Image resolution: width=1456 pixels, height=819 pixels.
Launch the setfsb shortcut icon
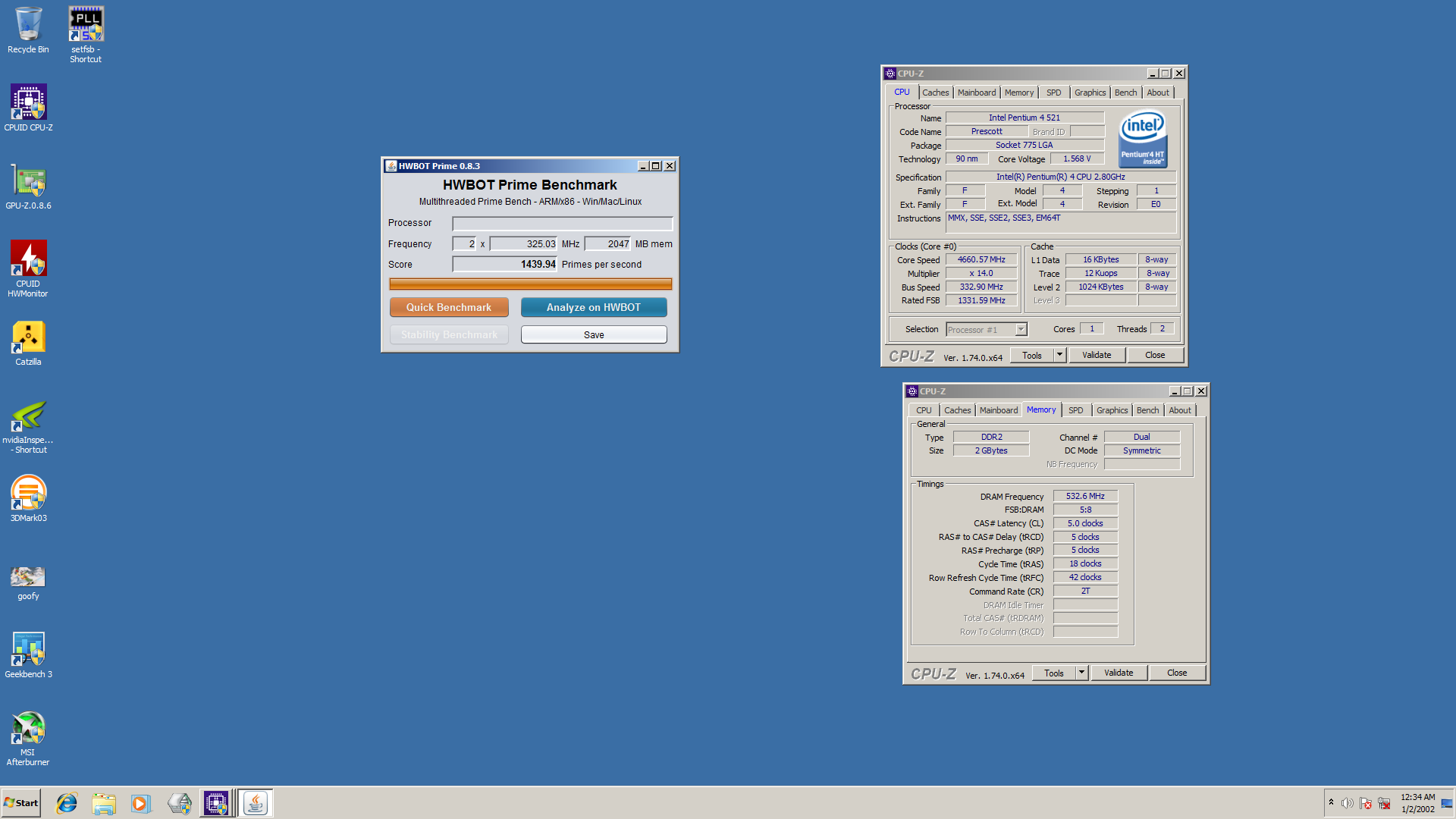[x=86, y=34]
